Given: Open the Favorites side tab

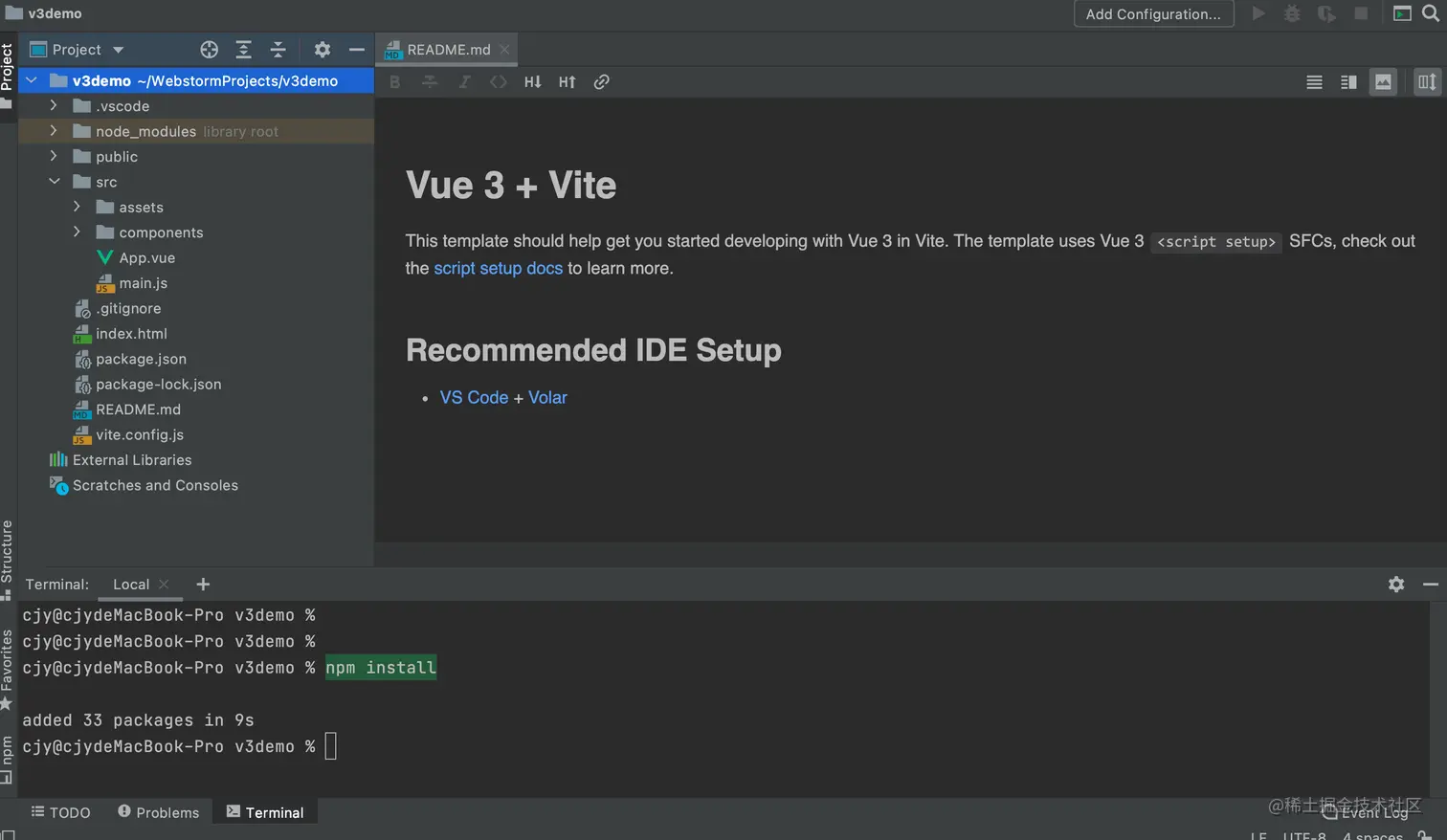Looking at the screenshot, I should [x=7, y=670].
